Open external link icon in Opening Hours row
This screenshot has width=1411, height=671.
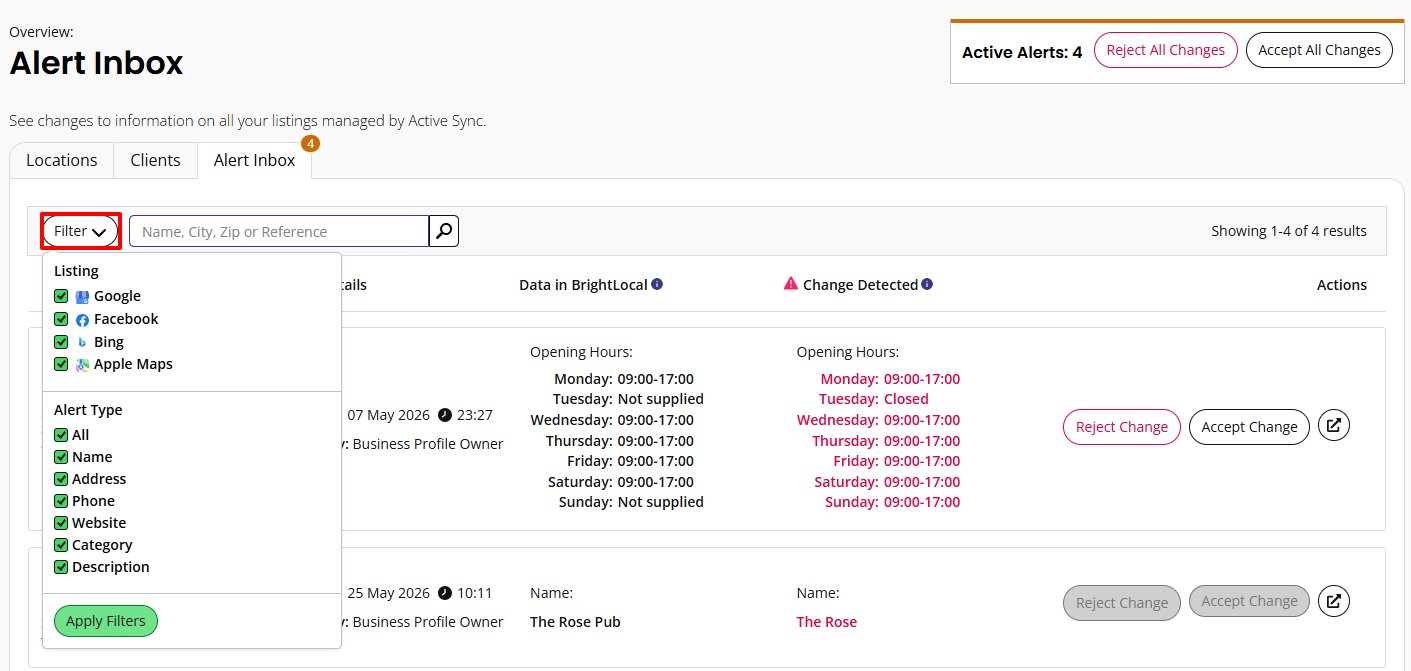click(x=1334, y=425)
